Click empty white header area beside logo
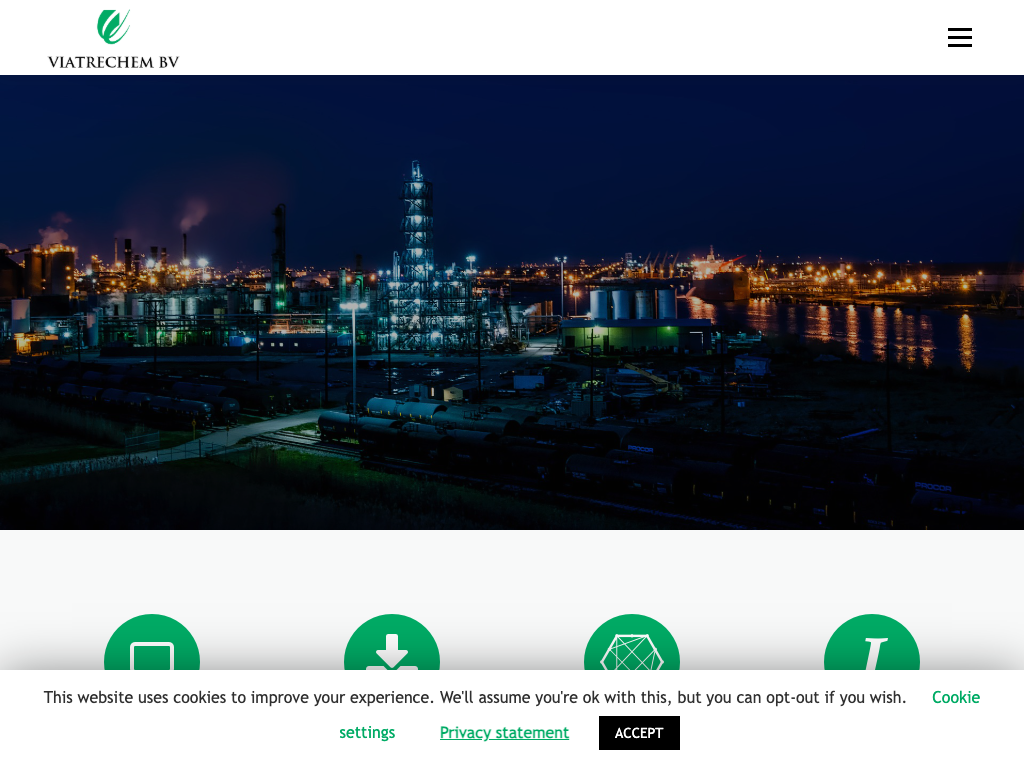The width and height of the screenshot is (1024, 768). 550,38
